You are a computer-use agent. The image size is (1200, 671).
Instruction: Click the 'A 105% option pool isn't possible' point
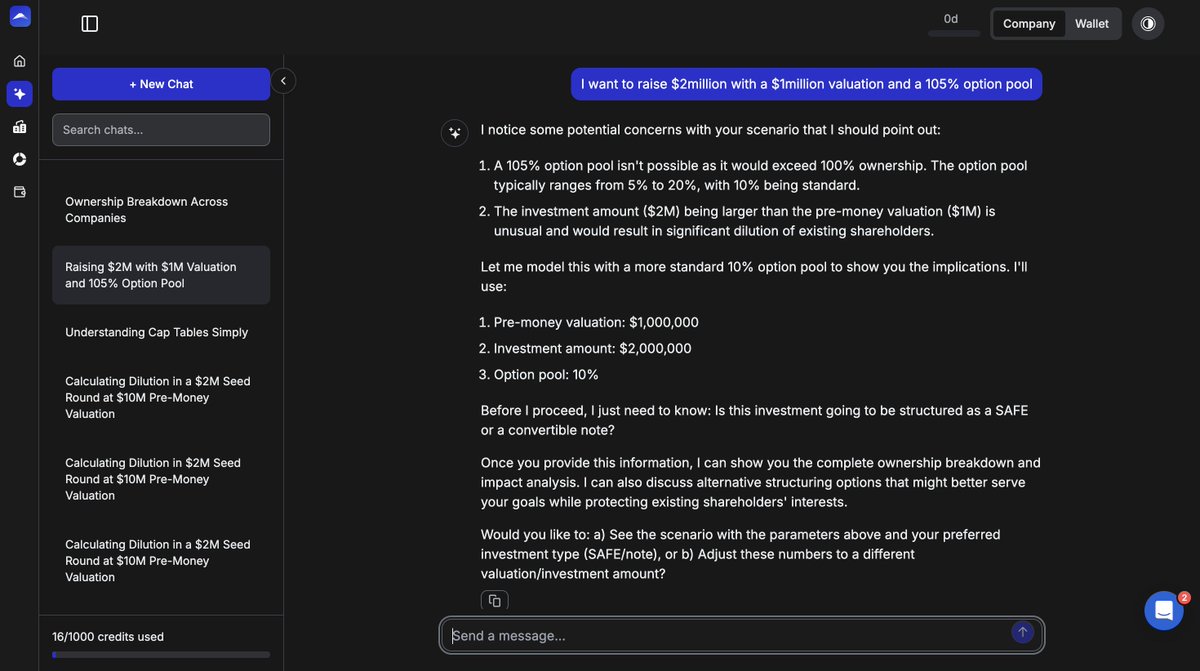click(760, 175)
